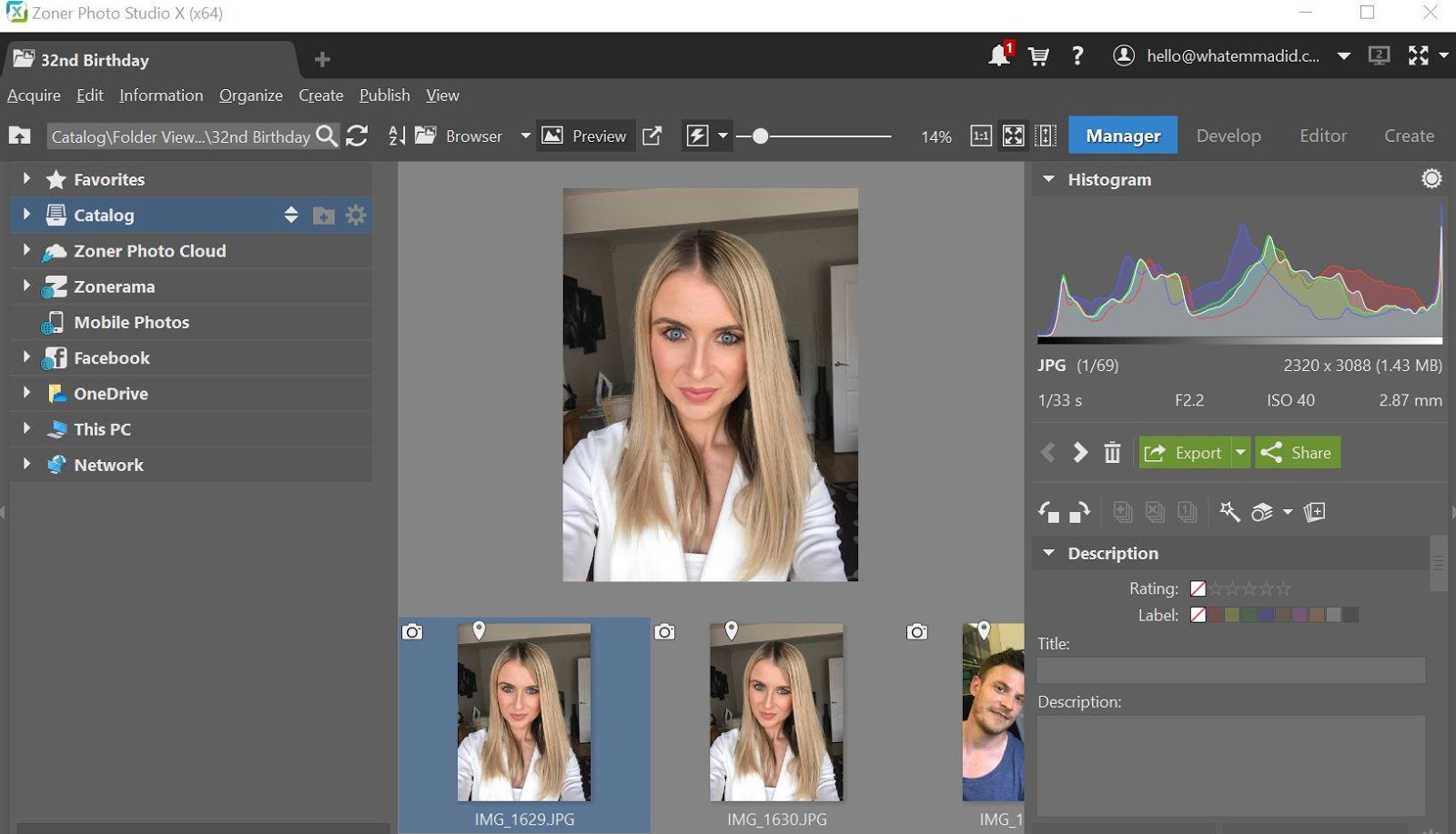Click the open in external window icon

652,136
